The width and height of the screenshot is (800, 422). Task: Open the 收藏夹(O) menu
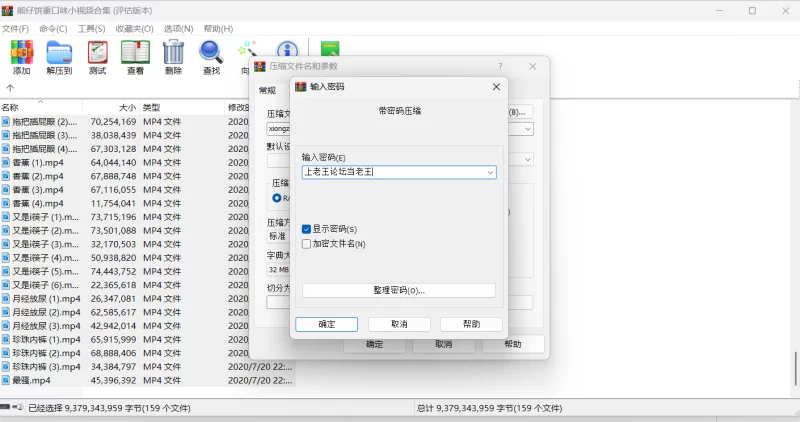(x=135, y=29)
